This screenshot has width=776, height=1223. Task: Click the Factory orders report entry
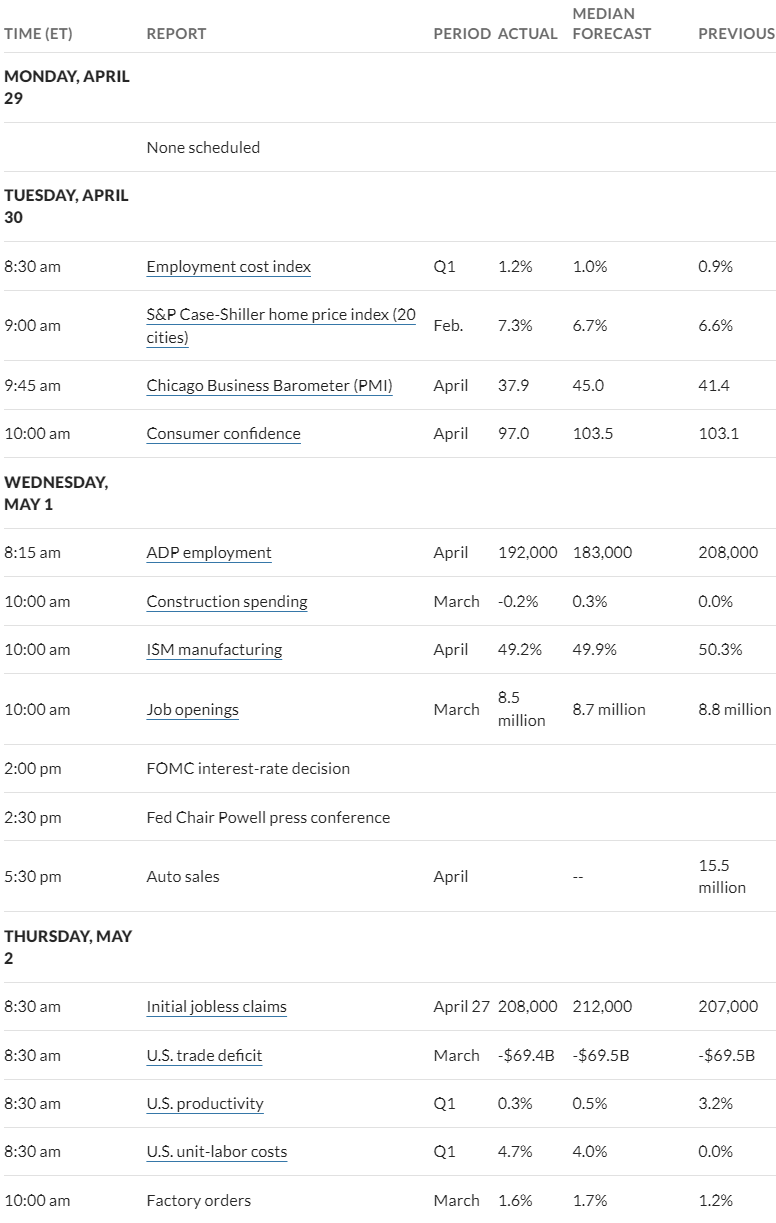(198, 1201)
